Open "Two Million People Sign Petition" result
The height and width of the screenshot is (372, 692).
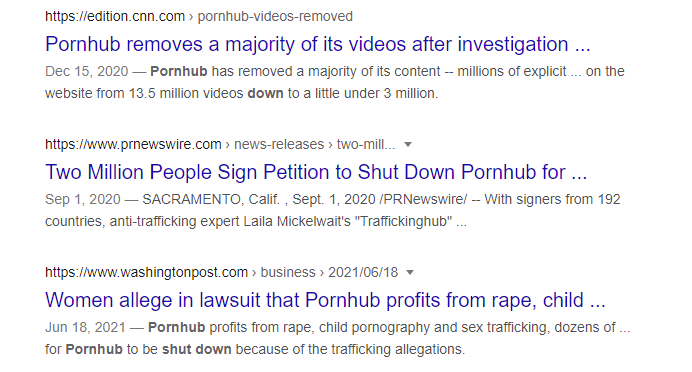tap(316, 172)
